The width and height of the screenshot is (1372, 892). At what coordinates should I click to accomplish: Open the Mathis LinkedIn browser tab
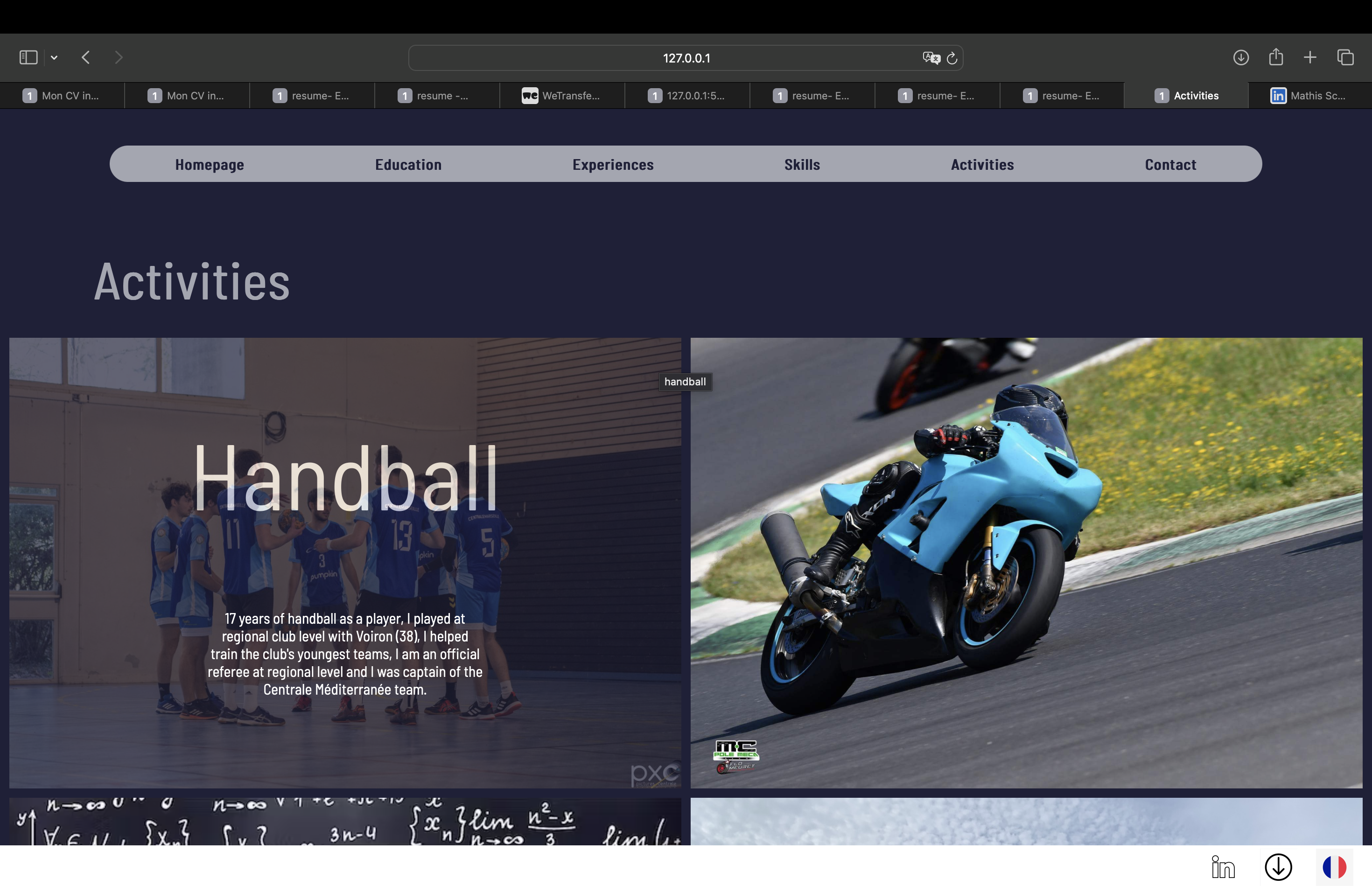tap(1309, 96)
